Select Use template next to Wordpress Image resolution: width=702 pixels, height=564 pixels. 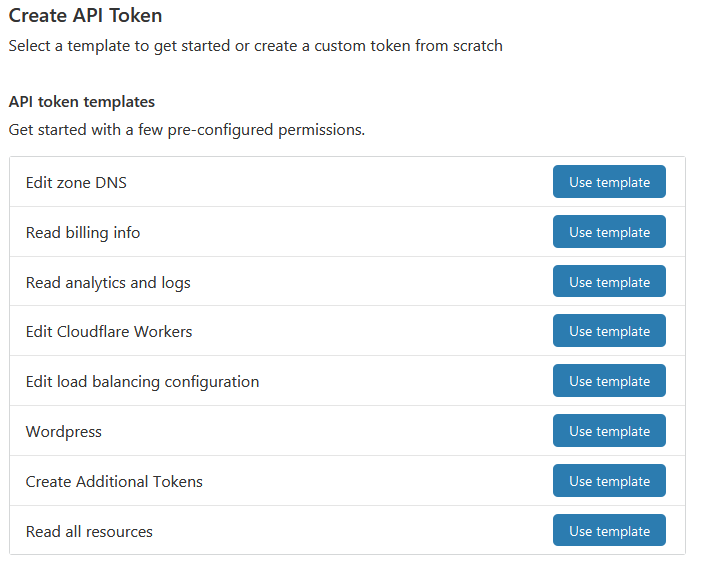pos(609,431)
